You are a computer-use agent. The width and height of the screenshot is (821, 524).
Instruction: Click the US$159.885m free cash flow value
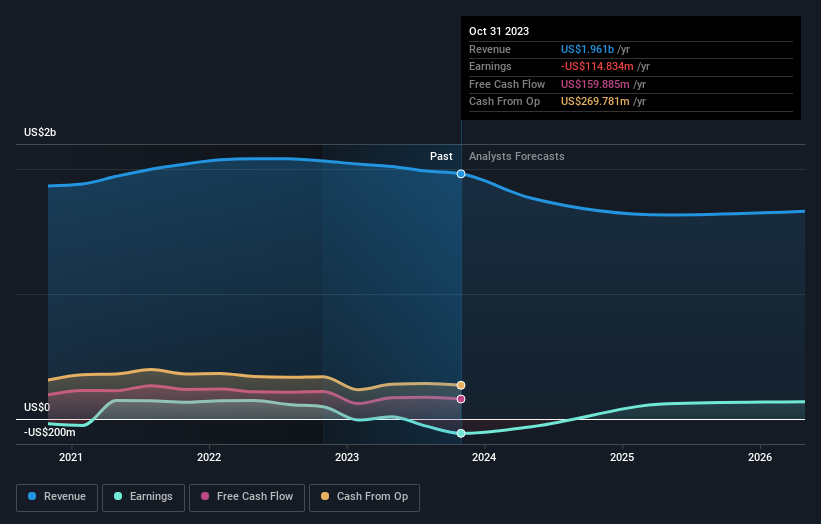tap(595, 84)
